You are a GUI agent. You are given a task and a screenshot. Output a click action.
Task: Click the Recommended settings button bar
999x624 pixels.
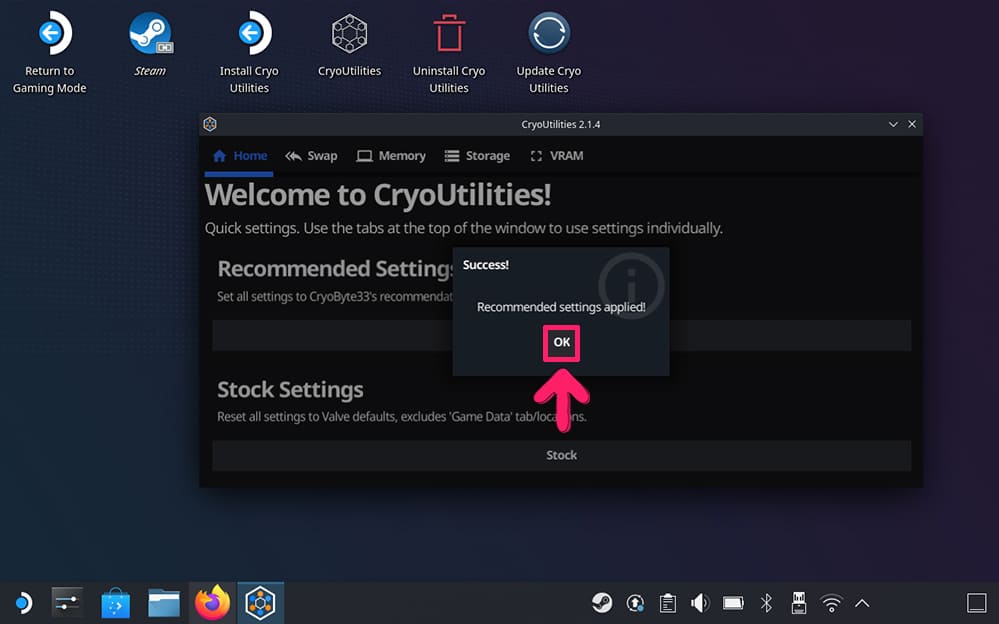tap(561, 335)
